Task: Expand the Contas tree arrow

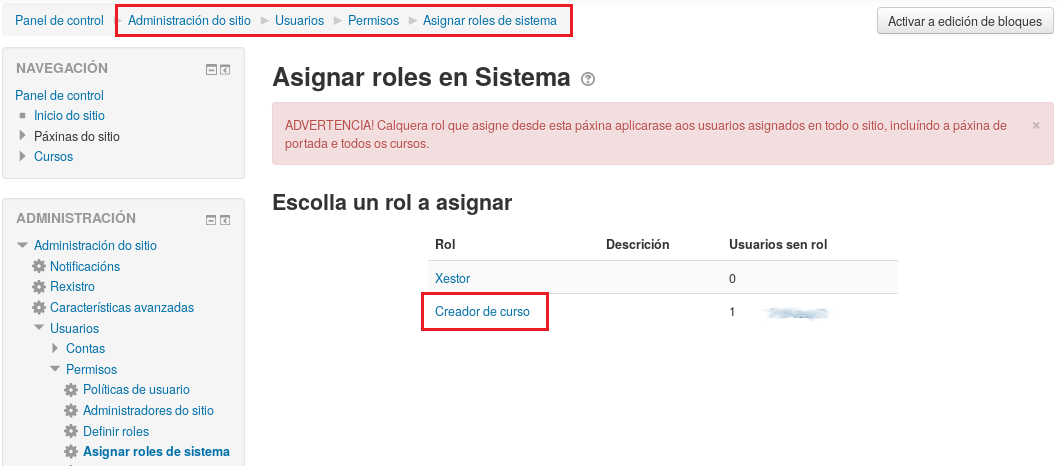Action: point(55,349)
